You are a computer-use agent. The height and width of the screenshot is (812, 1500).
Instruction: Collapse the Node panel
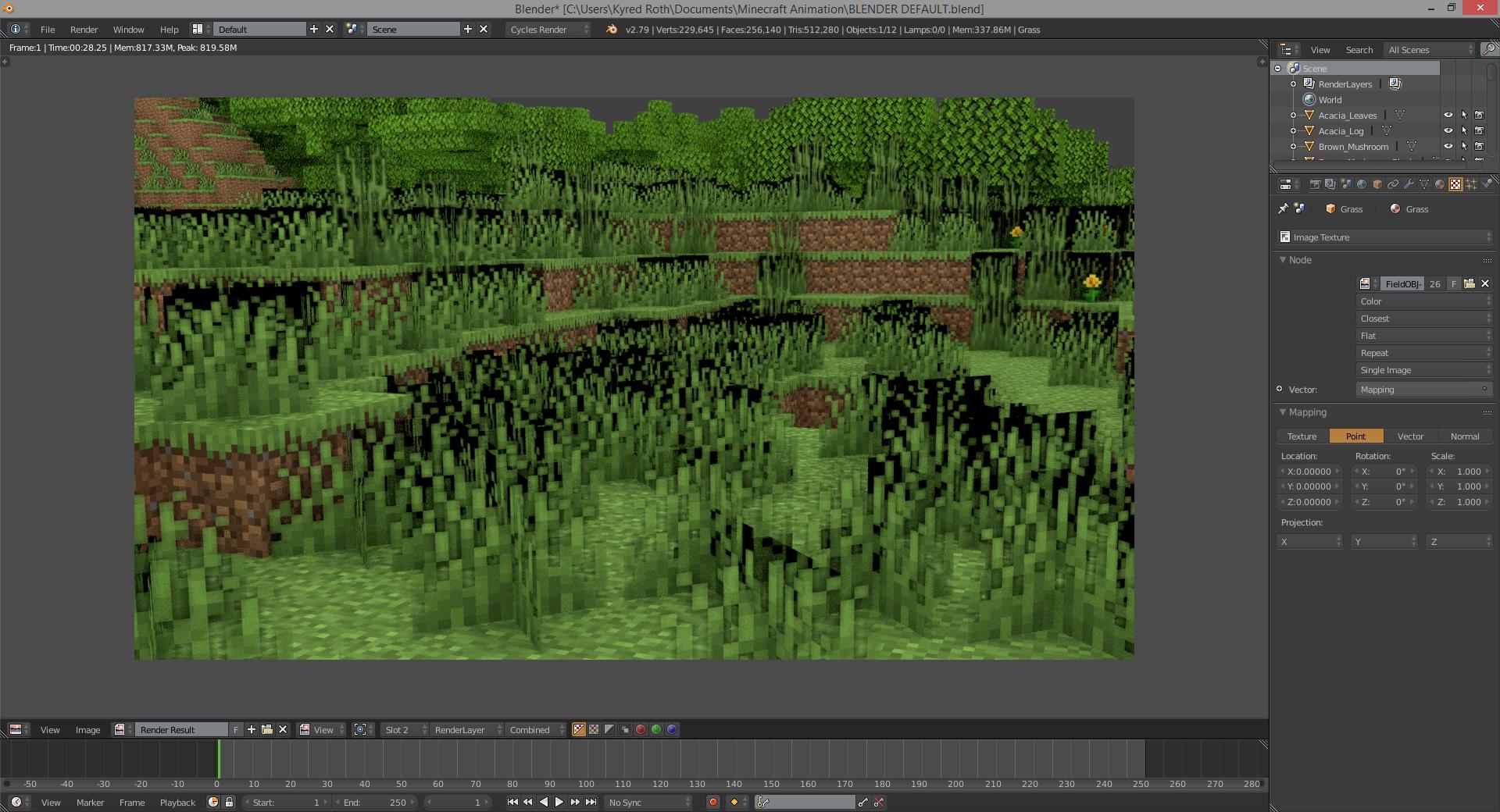(x=1283, y=259)
